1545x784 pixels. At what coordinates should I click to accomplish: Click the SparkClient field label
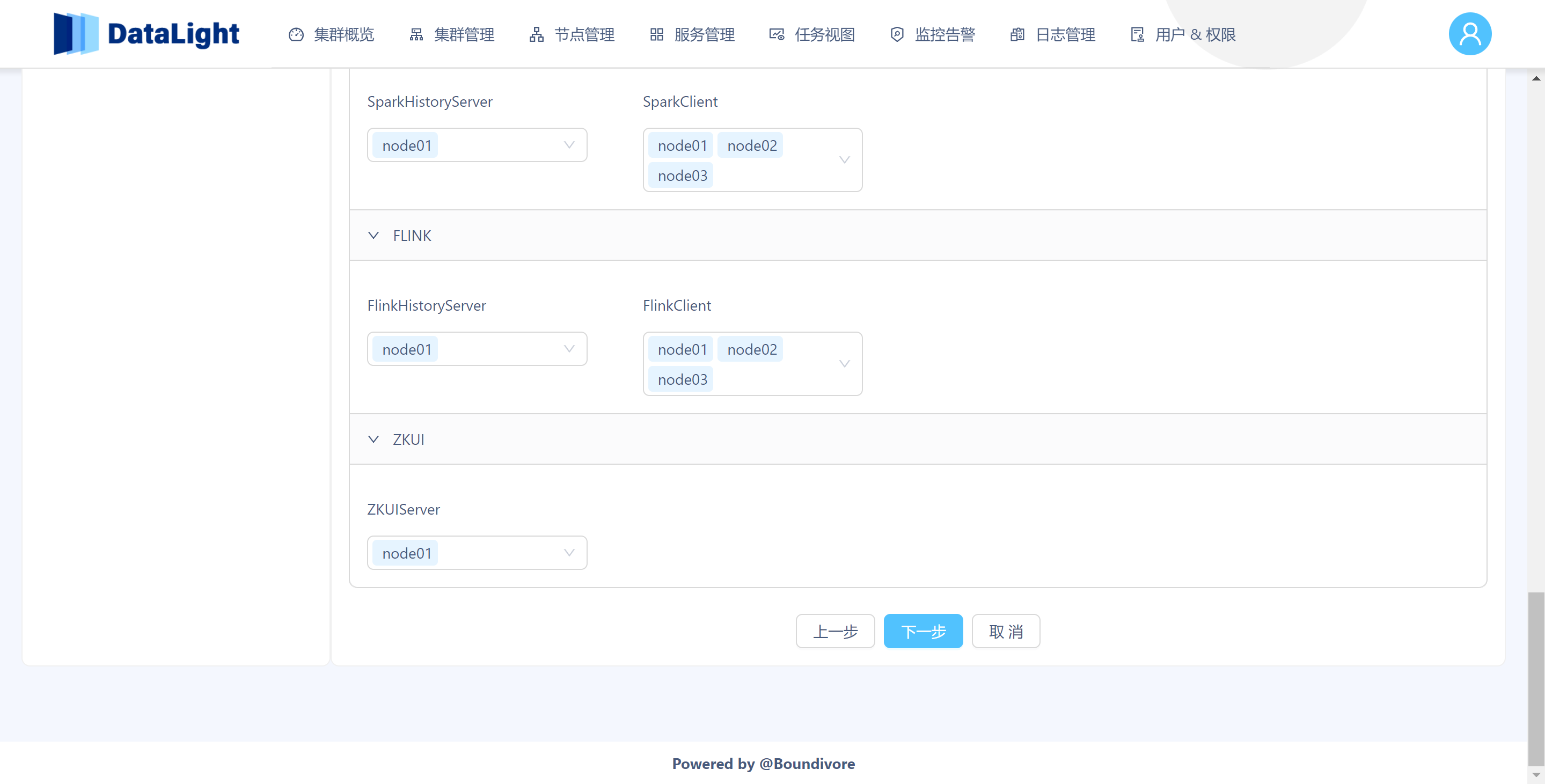click(x=680, y=101)
